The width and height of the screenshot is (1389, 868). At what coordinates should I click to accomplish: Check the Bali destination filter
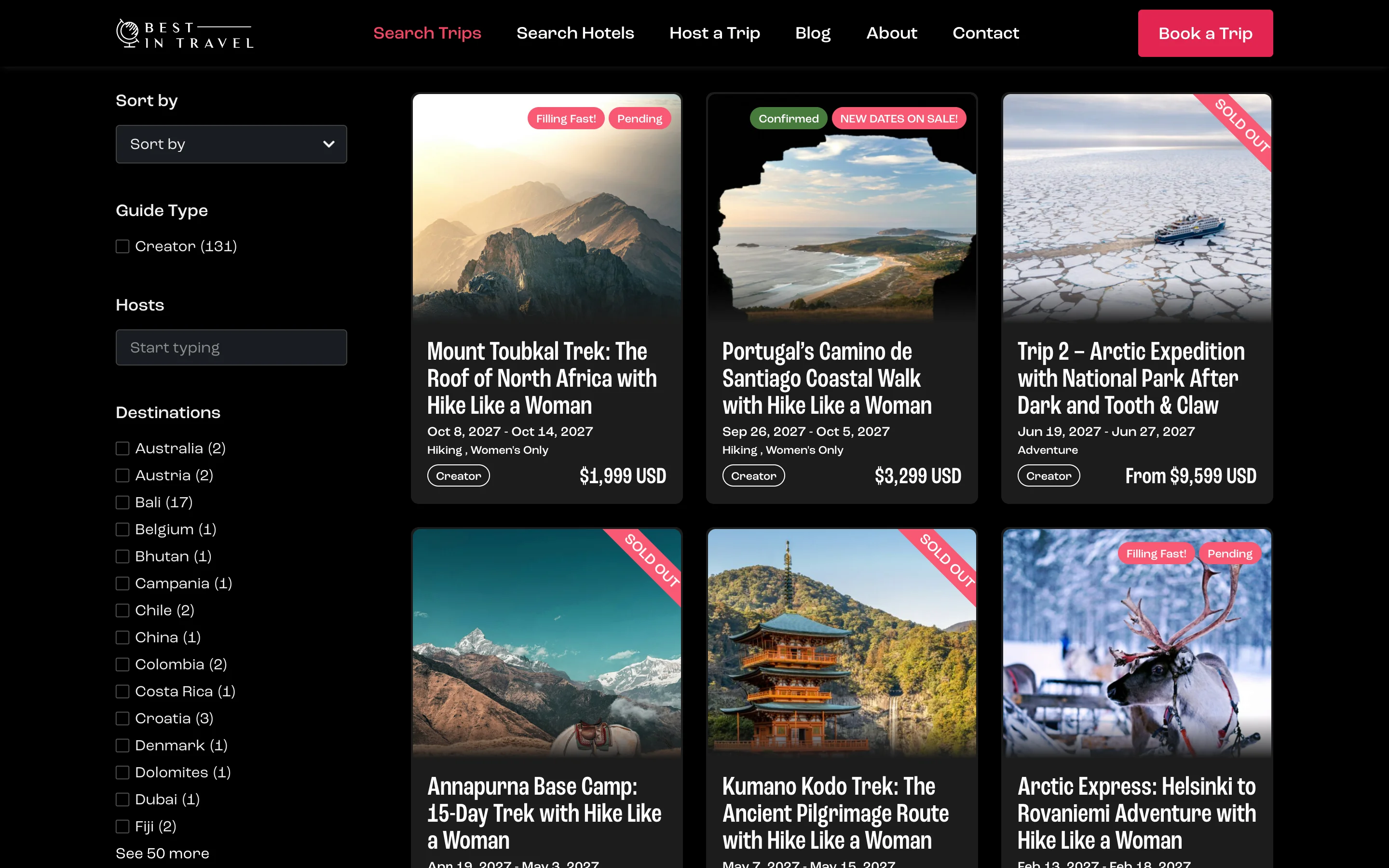tap(122, 503)
